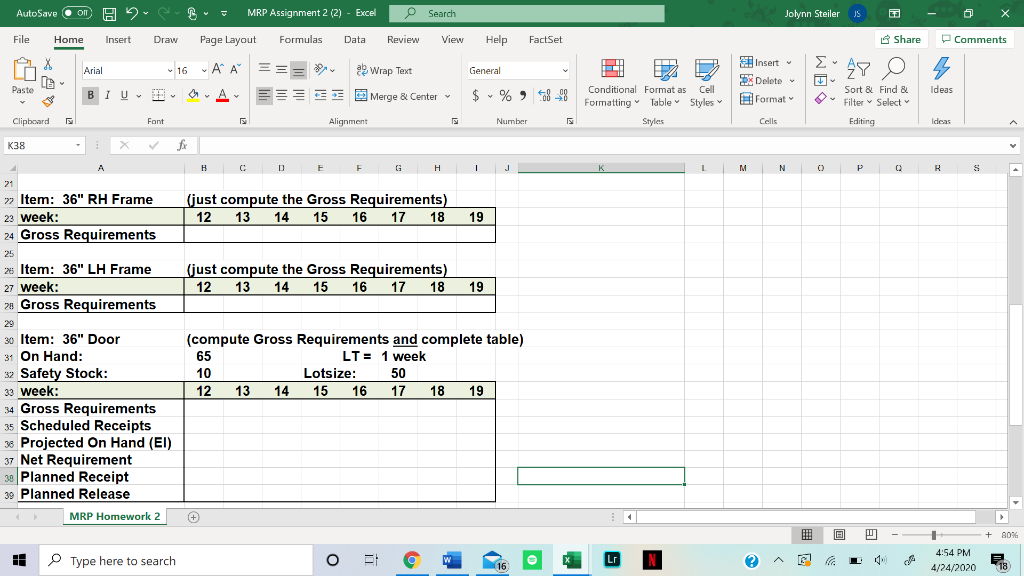
Task: Open Sort & Filter options
Action: pos(860,84)
